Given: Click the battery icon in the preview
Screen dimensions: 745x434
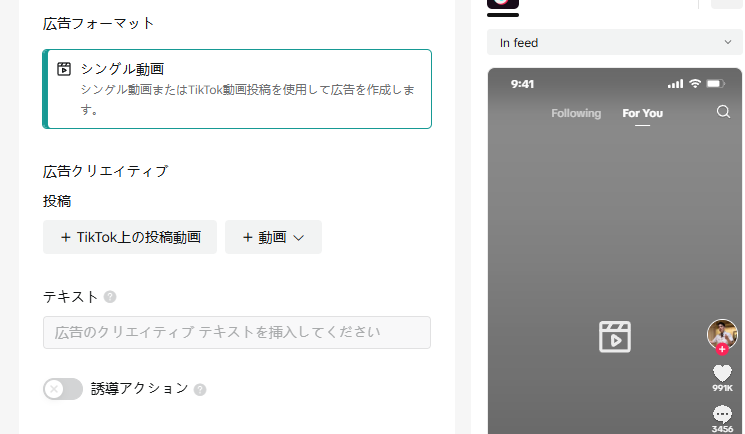Looking at the screenshot, I should point(715,84).
